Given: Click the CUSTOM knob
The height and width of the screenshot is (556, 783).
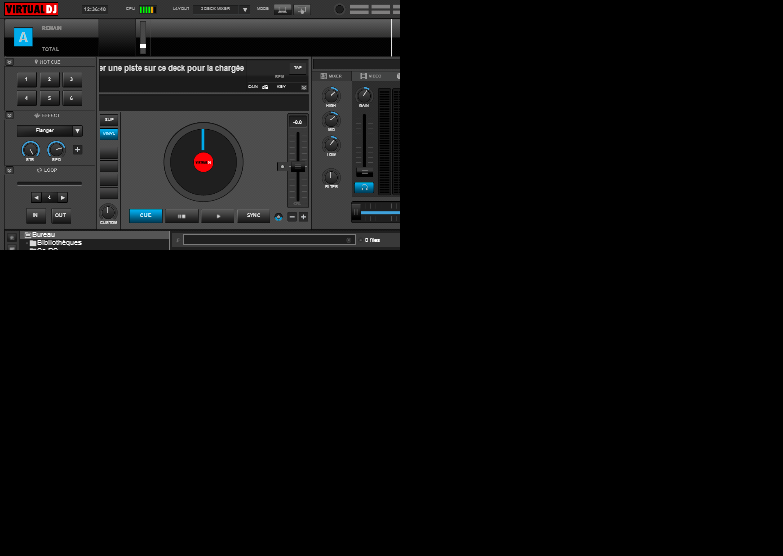Looking at the screenshot, I should pos(108,212).
